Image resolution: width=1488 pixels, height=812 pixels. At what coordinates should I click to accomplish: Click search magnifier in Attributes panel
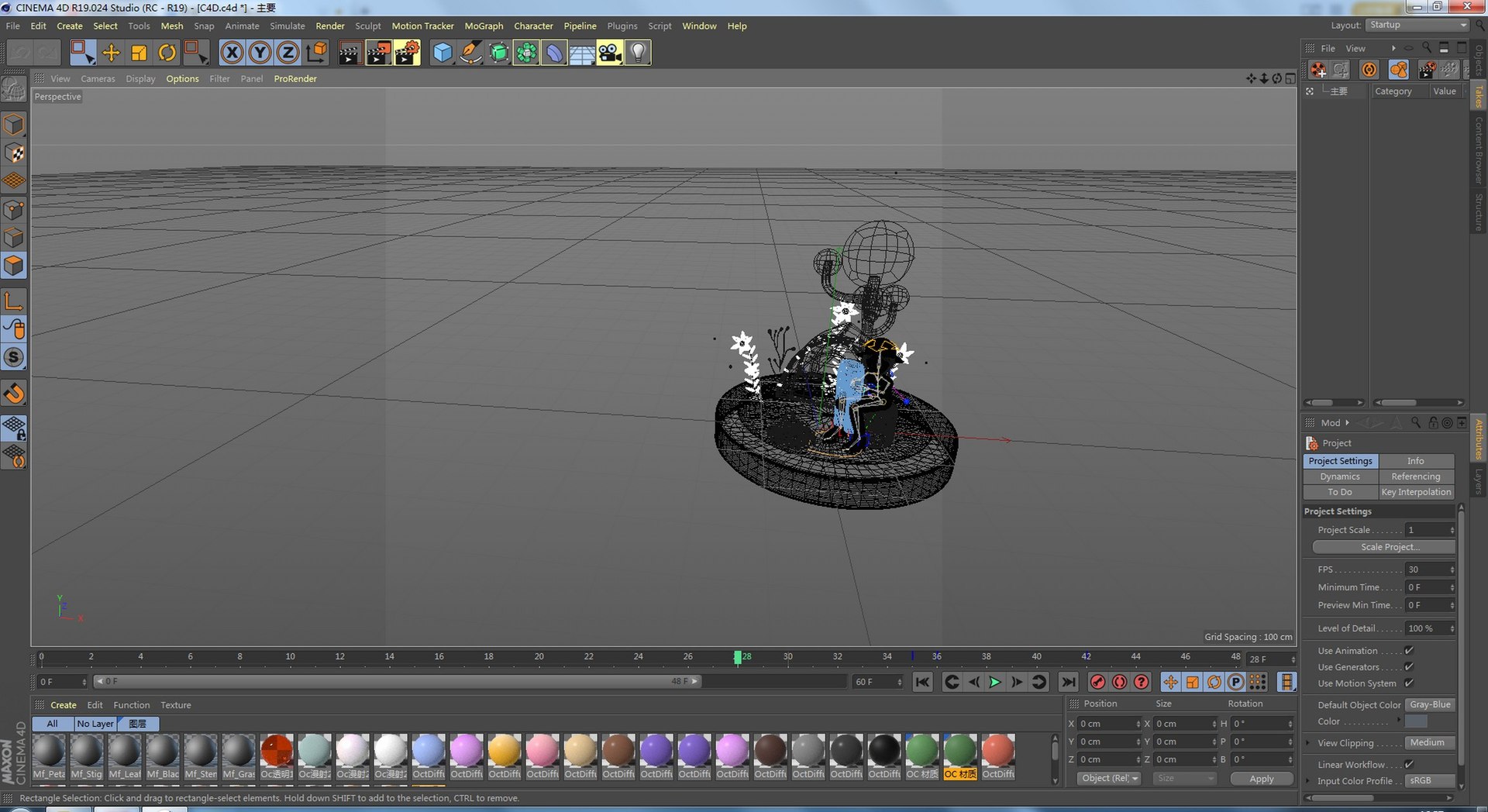click(x=1416, y=422)
